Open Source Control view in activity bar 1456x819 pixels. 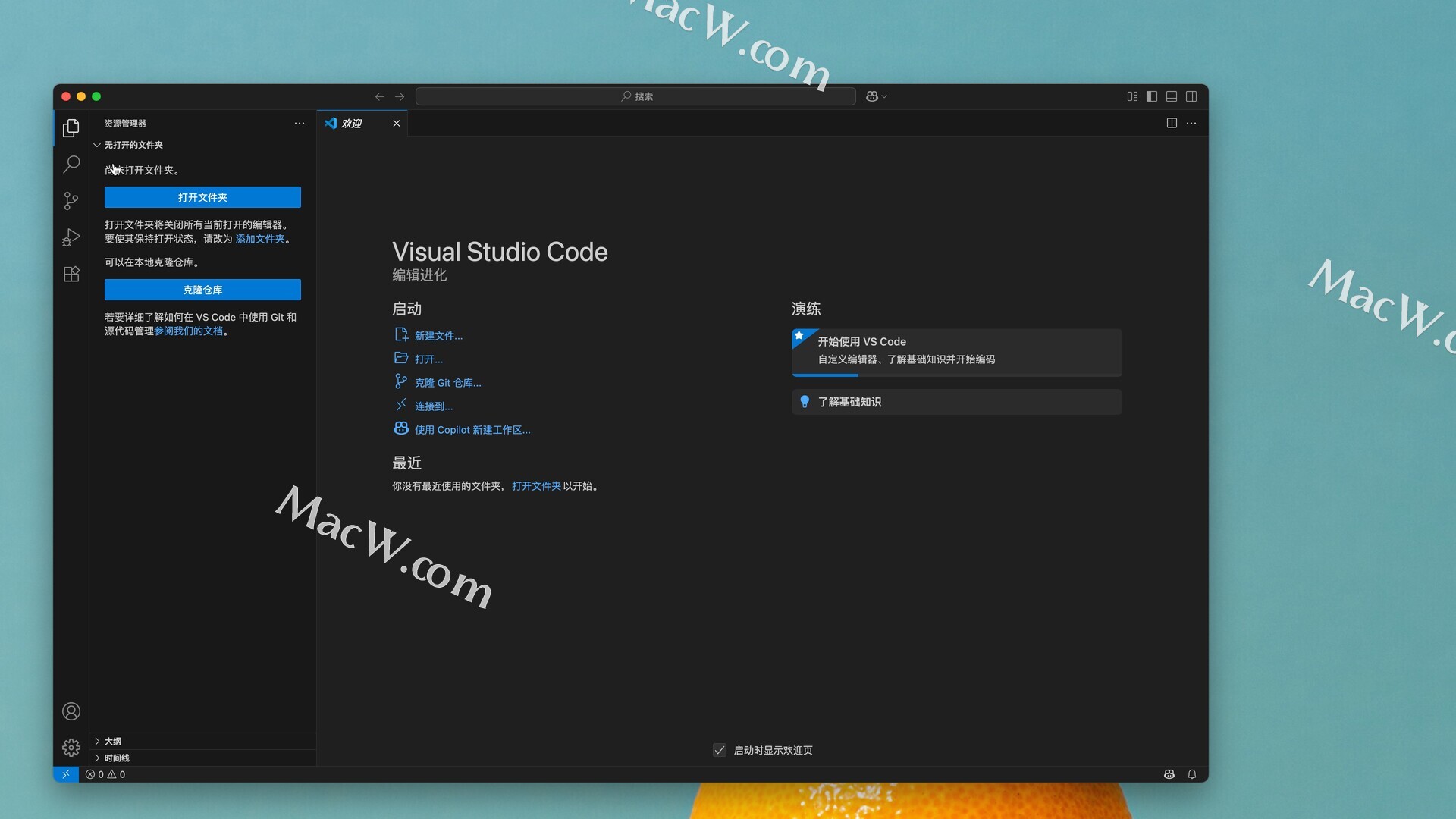(71, 201)
